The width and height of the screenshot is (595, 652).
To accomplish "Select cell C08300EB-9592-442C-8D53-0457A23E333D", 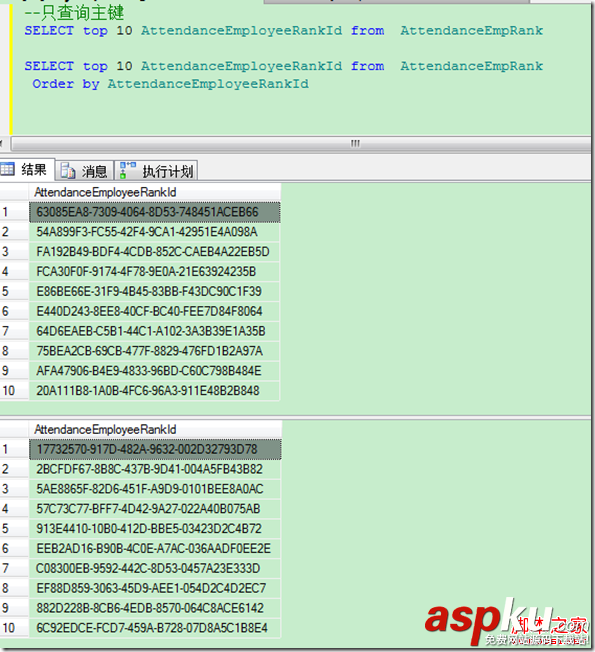I will tap(155, 568).
